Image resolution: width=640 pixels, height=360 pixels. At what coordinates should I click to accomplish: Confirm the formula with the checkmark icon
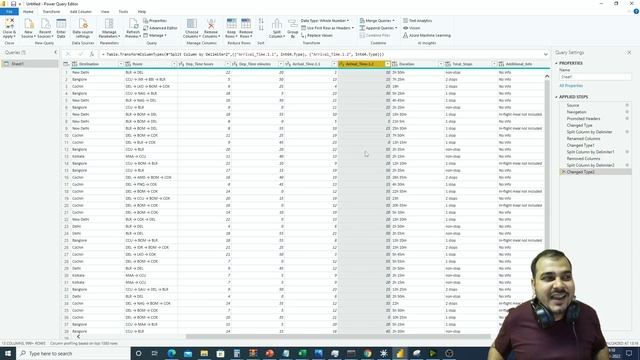click(x=80, y=54)
